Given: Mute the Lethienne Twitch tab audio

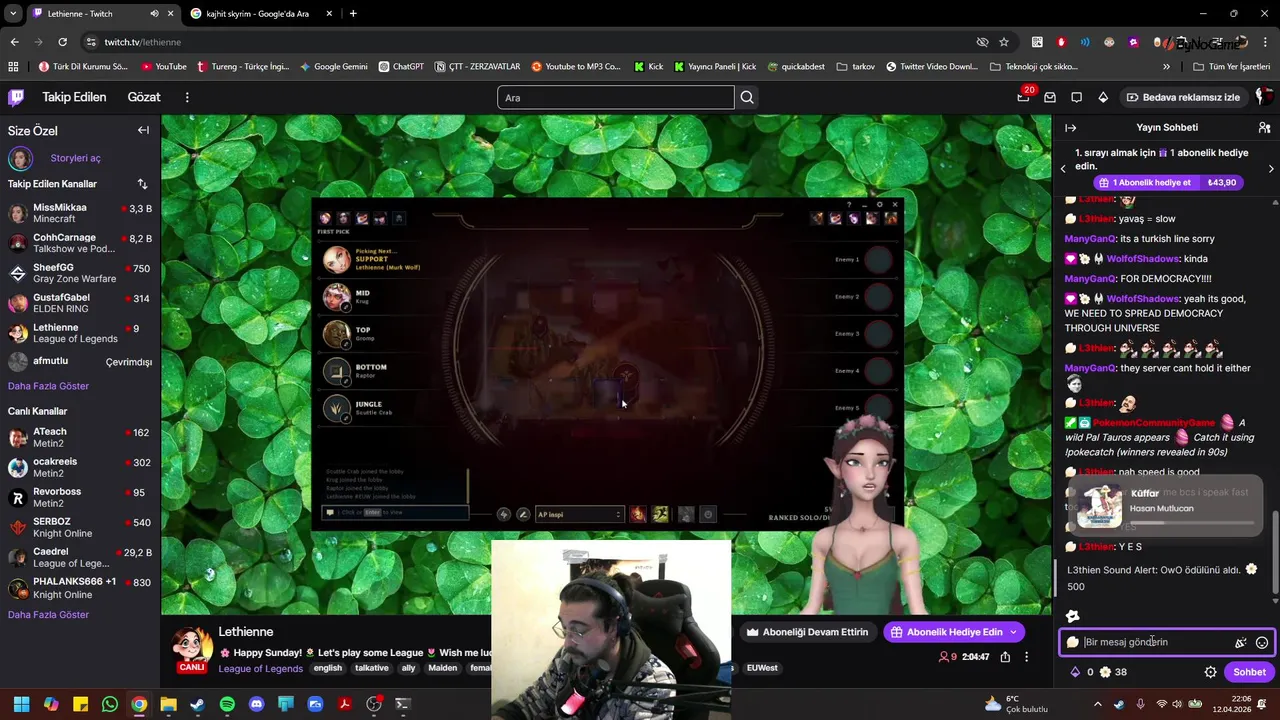Looking at the screenshot, I should coord(154,14).
